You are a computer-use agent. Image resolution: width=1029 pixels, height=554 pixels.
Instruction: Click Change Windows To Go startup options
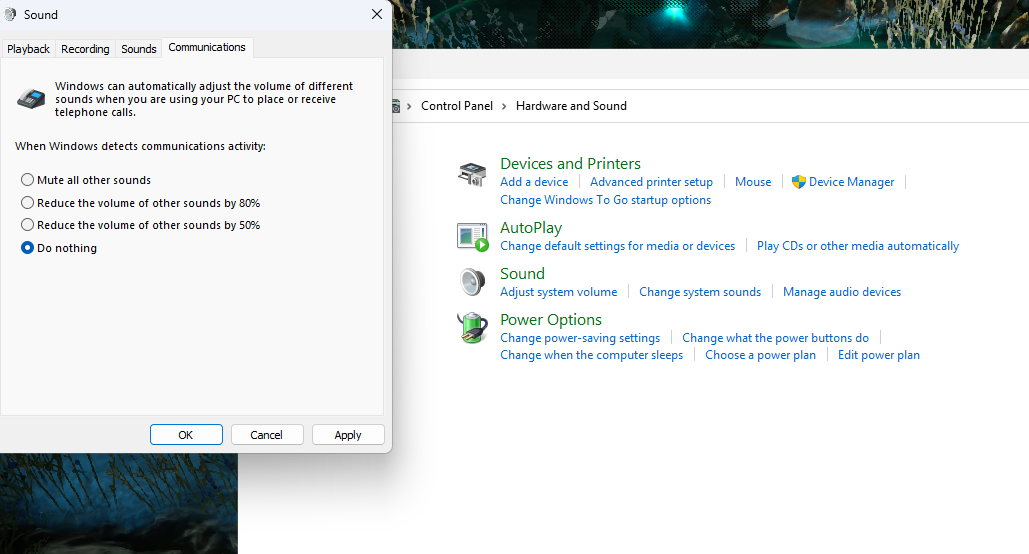click(605, 200)
